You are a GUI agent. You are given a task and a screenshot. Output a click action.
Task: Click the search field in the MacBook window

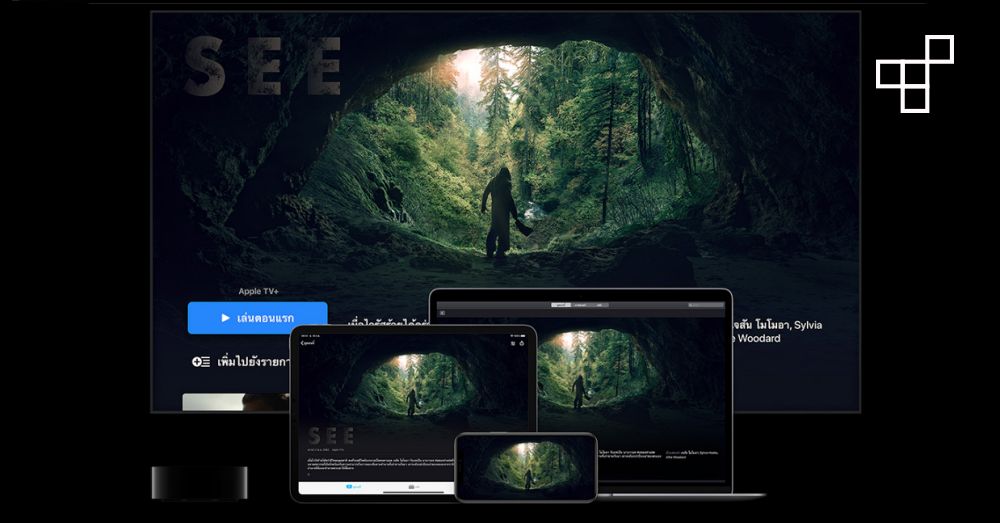coord(705,305)
